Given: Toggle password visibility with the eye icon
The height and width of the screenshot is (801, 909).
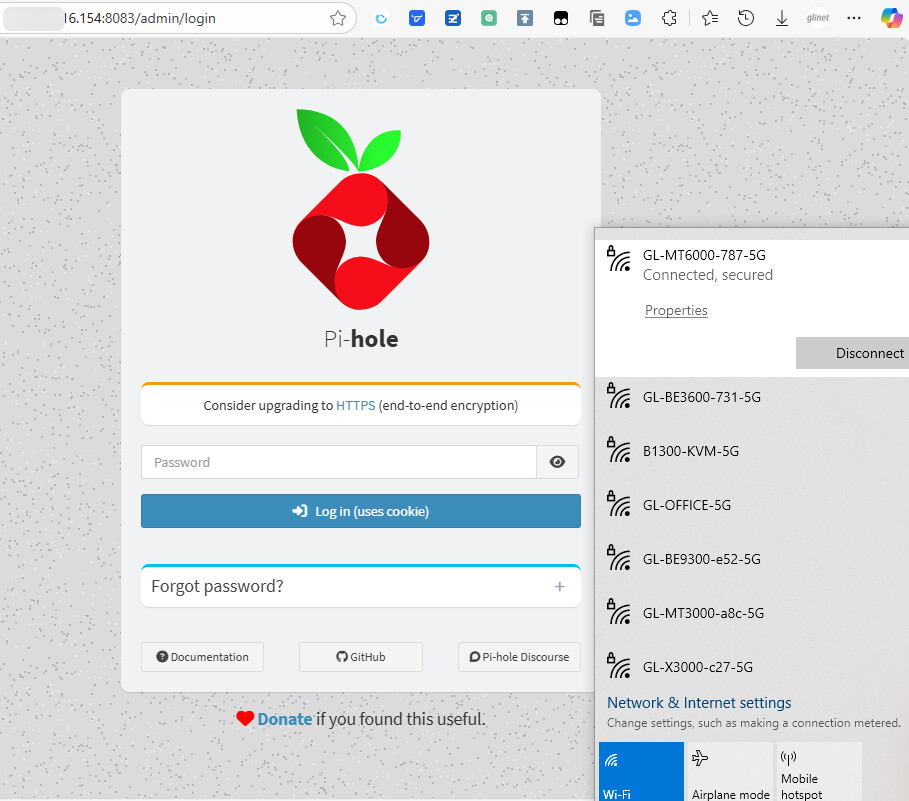Looking at the screenshot, I should point(558,462).
